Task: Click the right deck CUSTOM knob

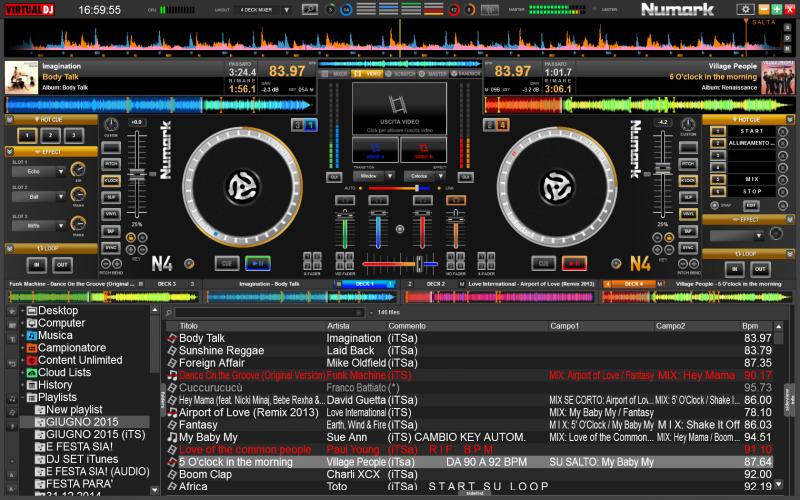Action: (688, 124)
